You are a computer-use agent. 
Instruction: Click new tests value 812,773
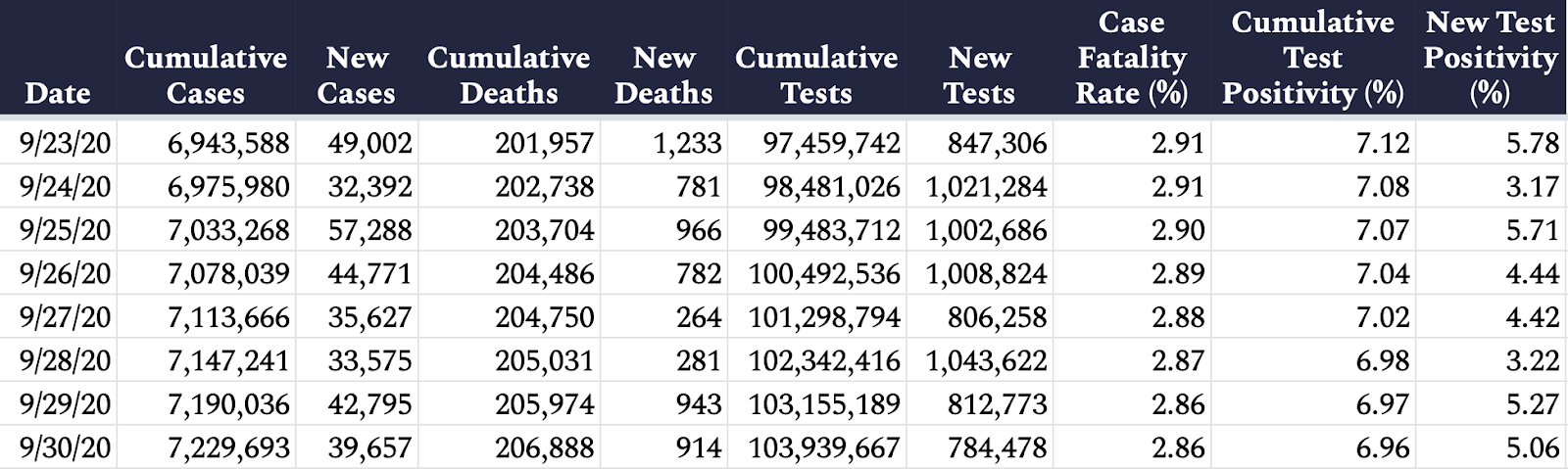(997, 403)
